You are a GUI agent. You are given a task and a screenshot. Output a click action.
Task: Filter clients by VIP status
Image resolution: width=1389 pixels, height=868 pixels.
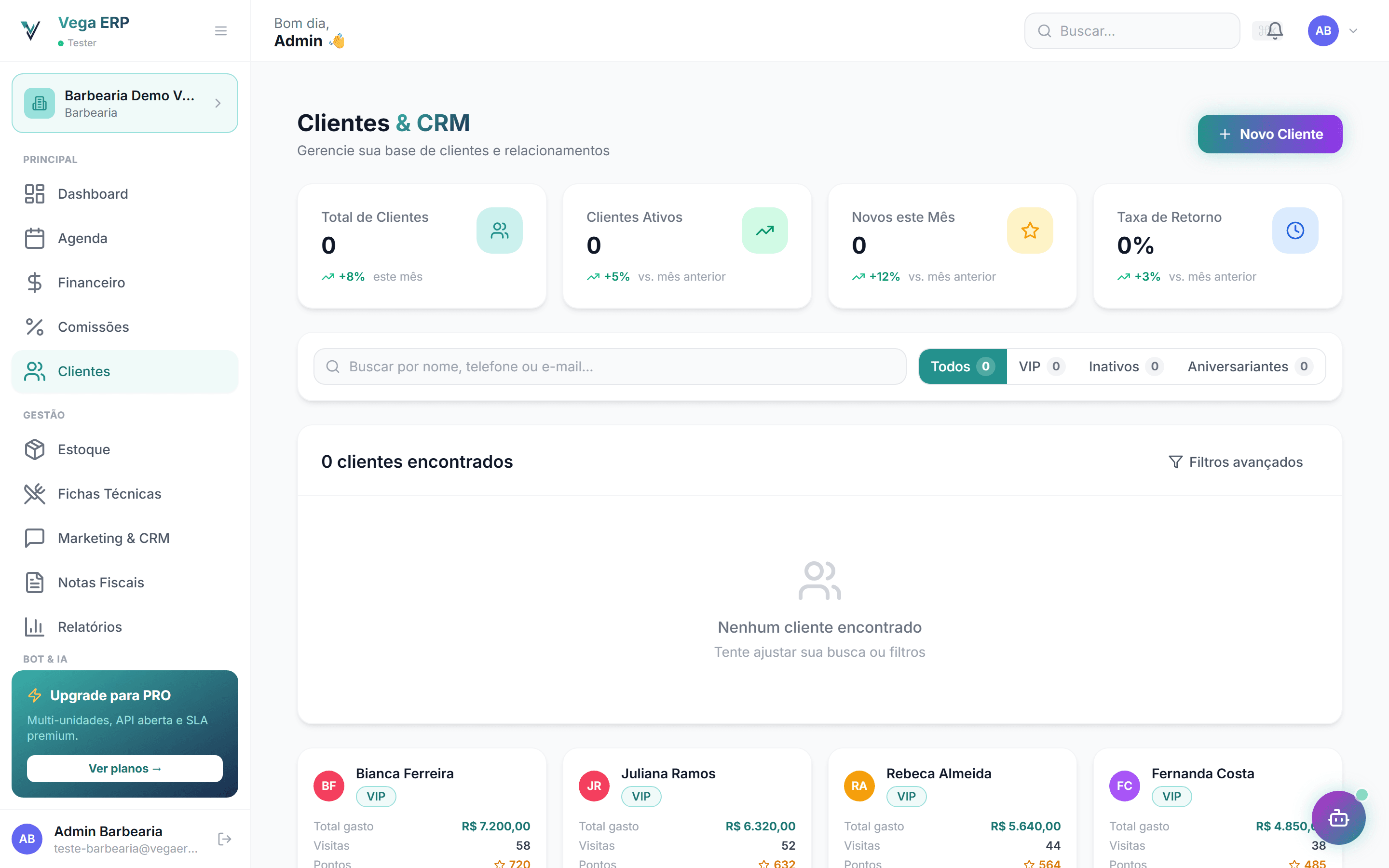click(1040, 366)
